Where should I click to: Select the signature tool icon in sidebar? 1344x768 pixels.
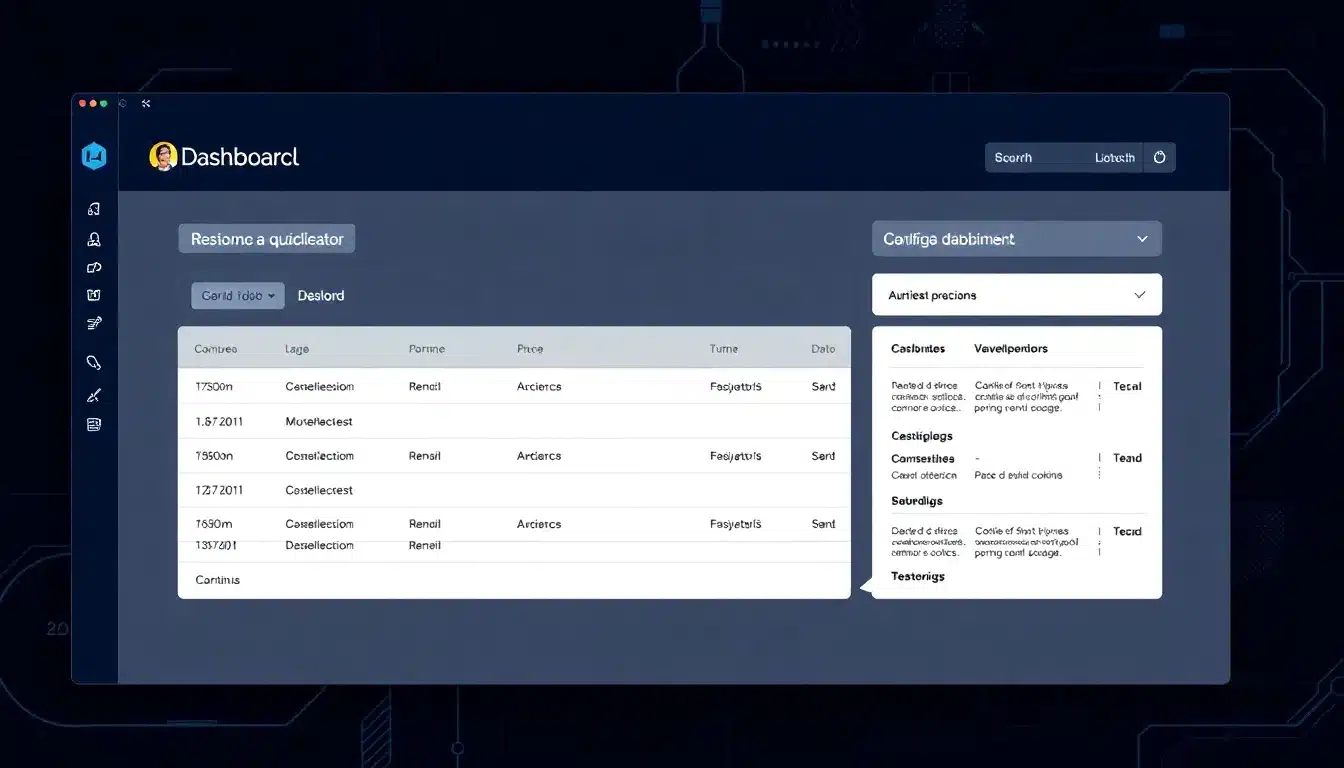coord(93,323)
